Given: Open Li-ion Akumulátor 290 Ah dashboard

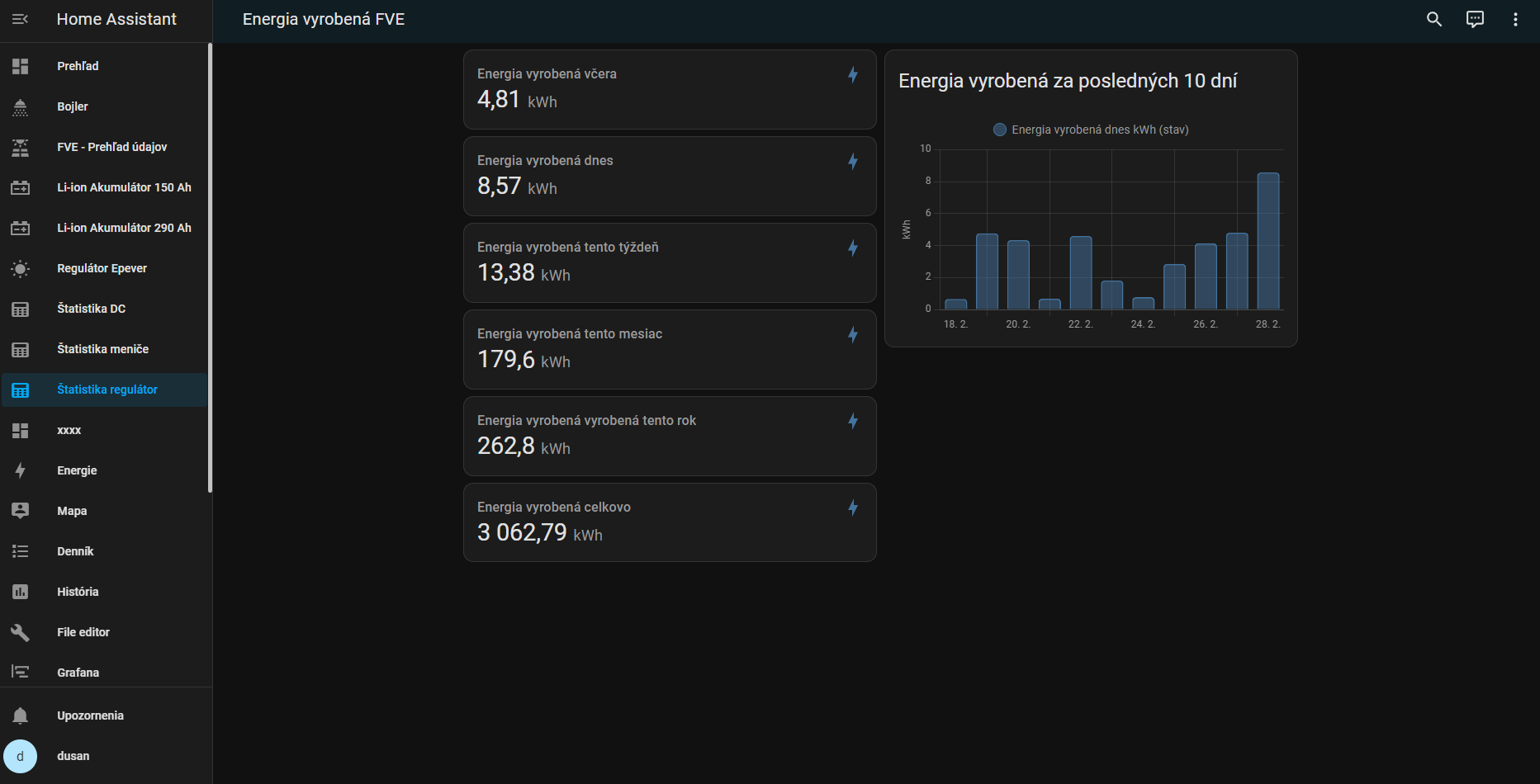Looking at the screenshot, I should click(x=124, y=228).
